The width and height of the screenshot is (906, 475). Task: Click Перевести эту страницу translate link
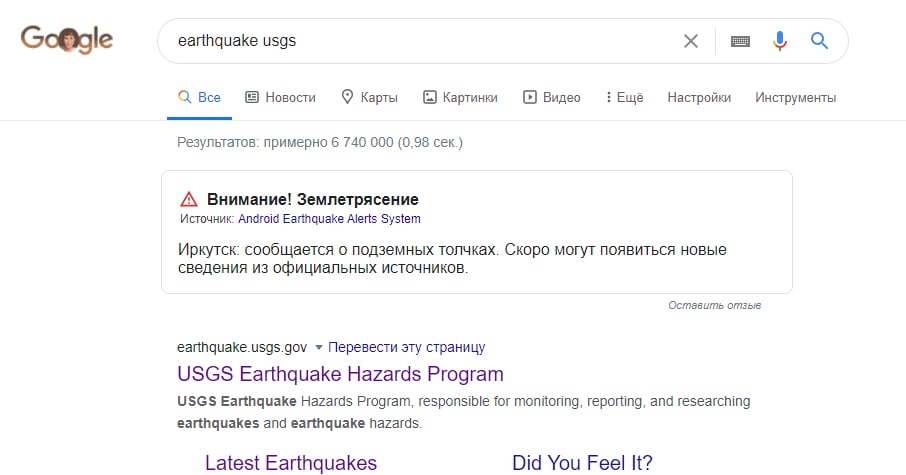pos(407,347)
